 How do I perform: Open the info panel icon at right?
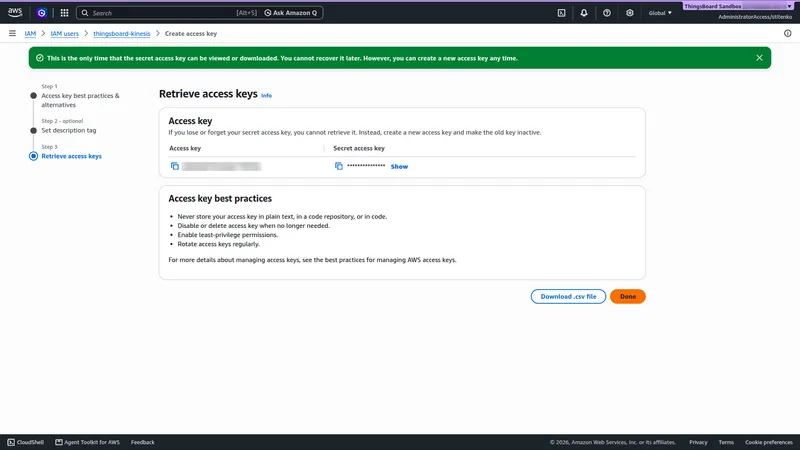click(787, 33)
